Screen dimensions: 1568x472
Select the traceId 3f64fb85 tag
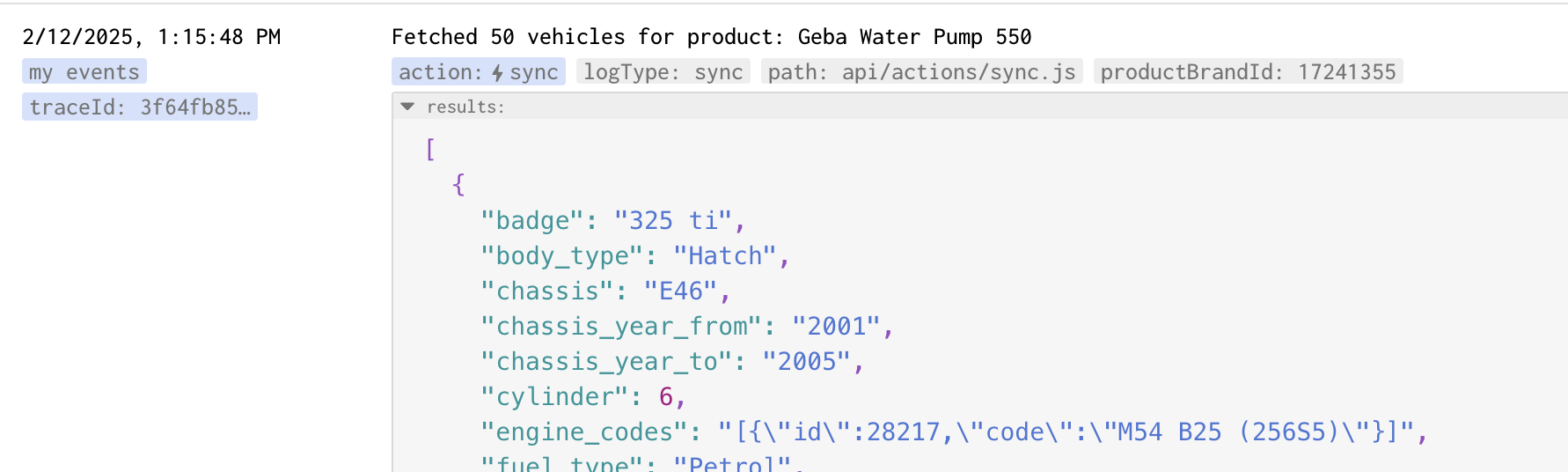click(140, 107)
